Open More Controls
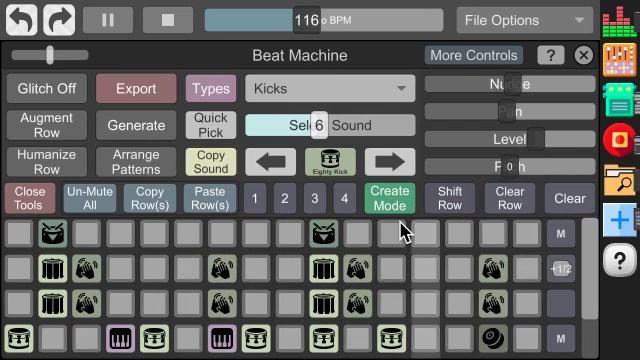Screen dimensions: 640x360 tap(474, 55)
